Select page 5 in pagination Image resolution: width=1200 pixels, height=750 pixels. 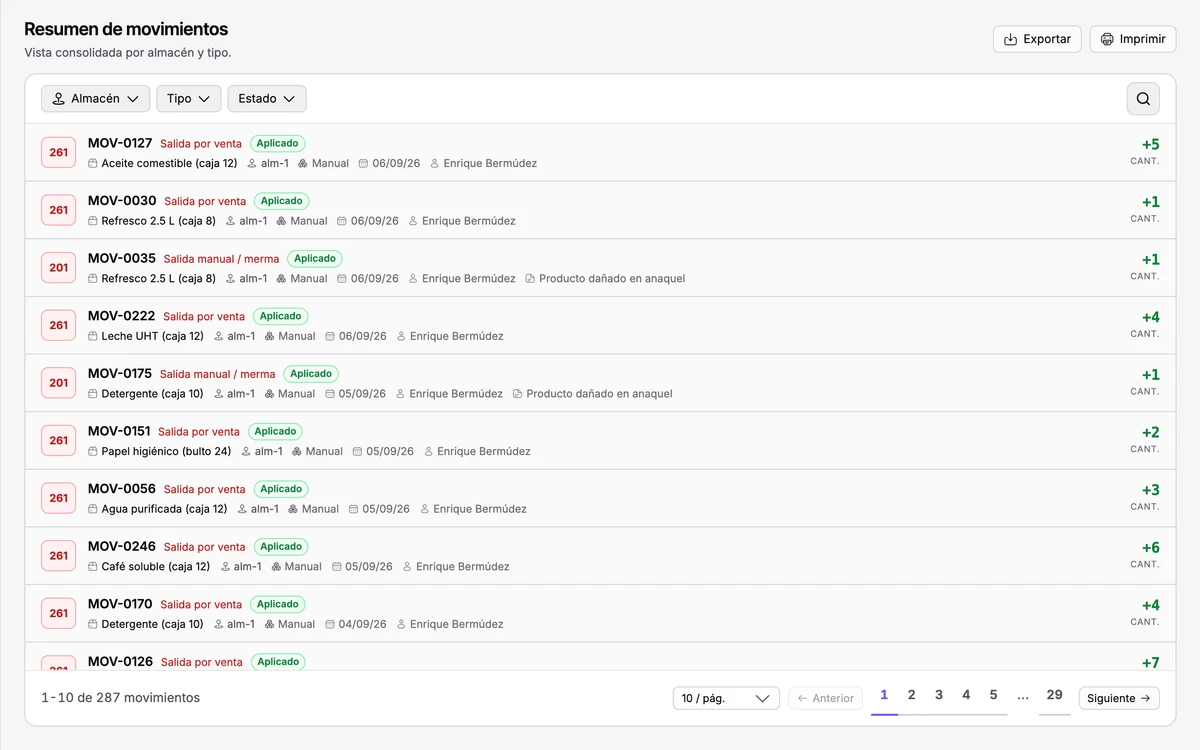coord(993,695)
